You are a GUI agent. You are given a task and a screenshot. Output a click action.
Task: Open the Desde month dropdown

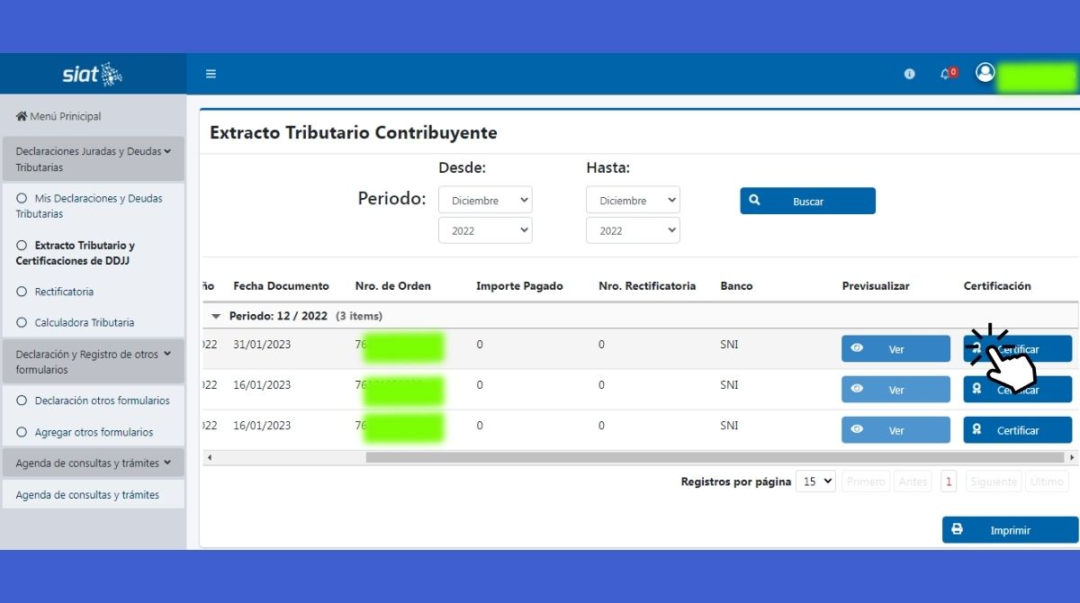point(485,201)
